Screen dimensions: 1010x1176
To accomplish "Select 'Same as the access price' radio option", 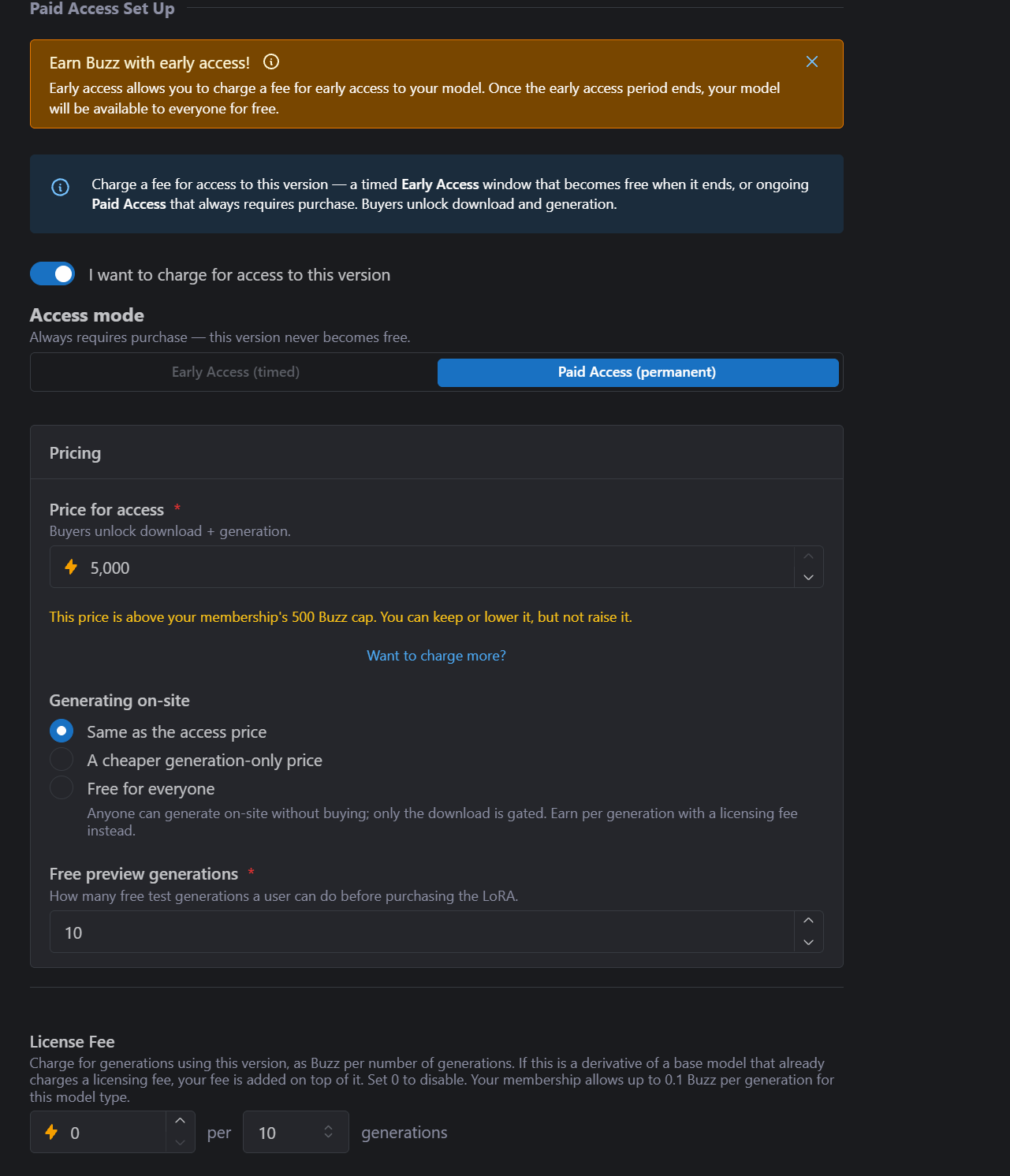I will pos(61,731).
